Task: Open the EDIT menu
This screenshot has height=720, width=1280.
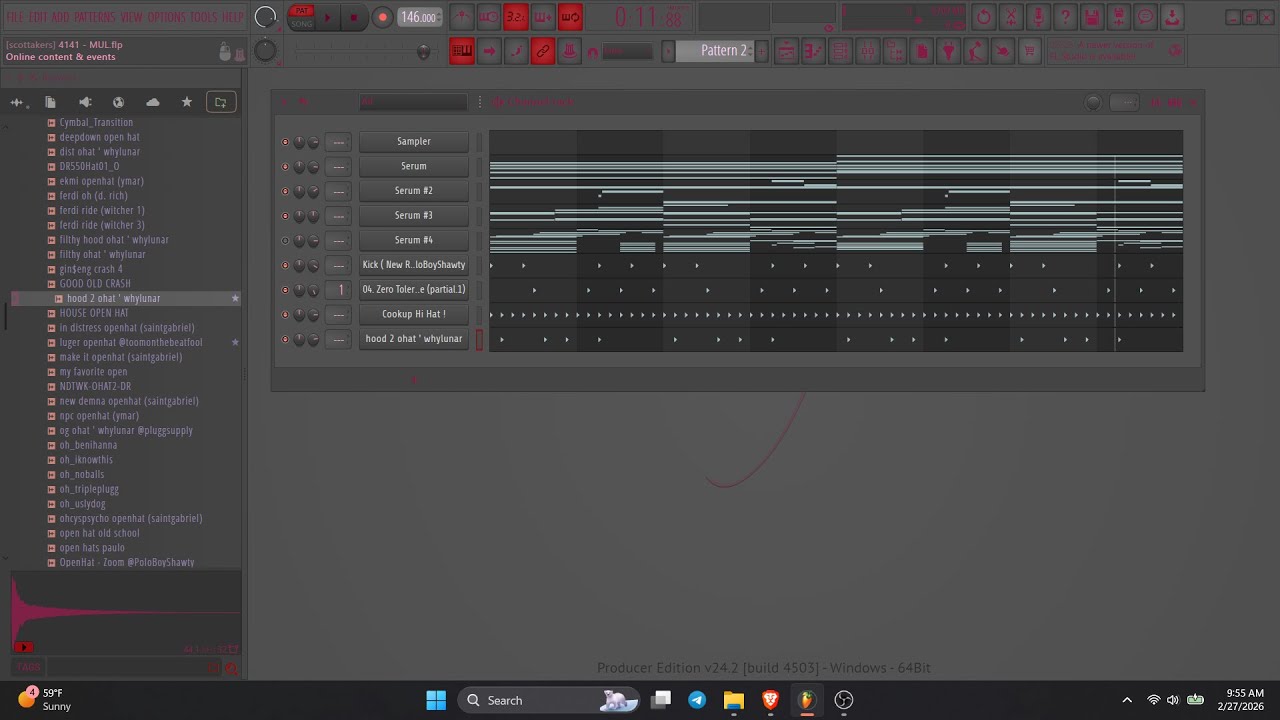Action: tap(38, 17)
